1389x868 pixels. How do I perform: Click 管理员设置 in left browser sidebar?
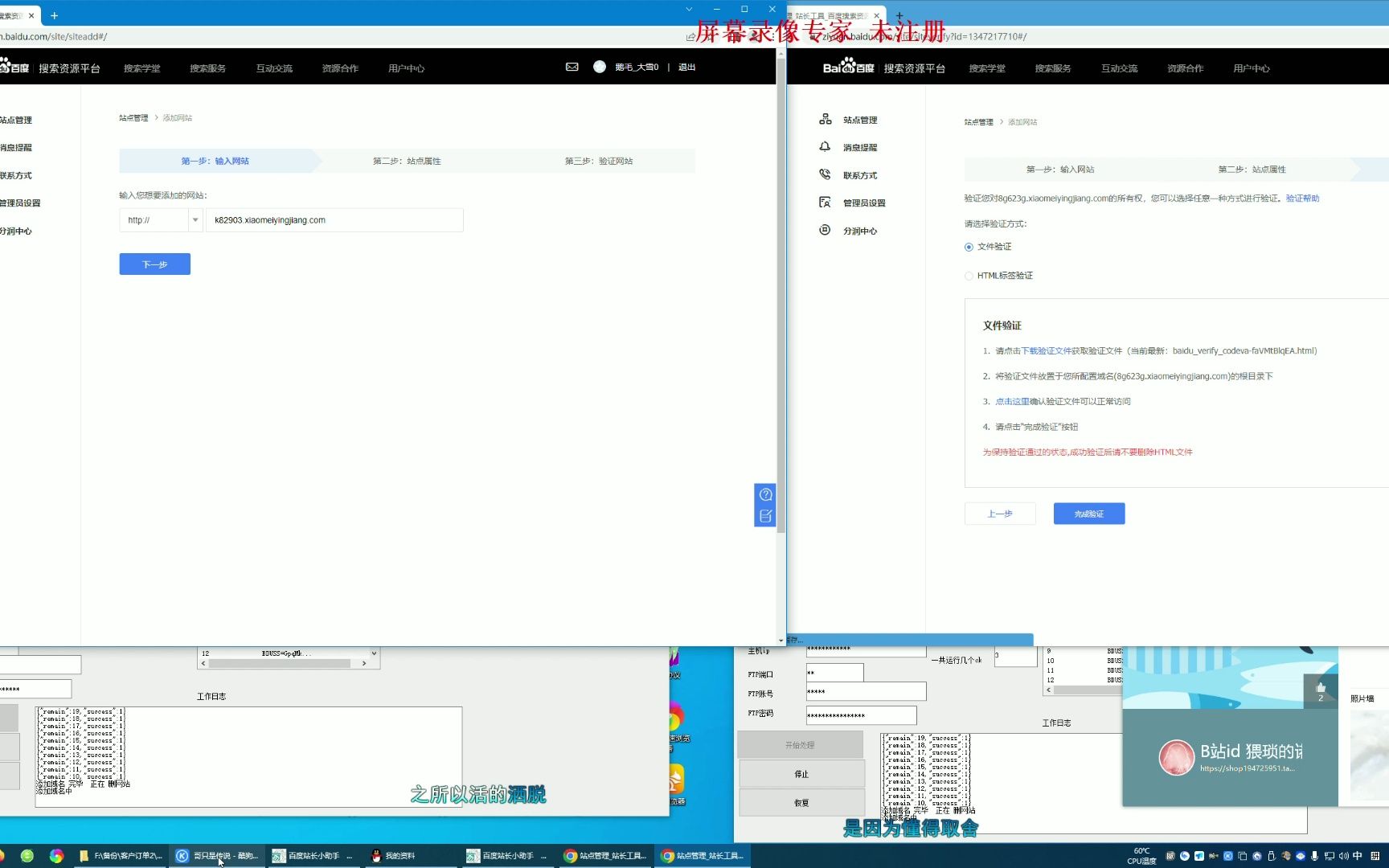20,203
